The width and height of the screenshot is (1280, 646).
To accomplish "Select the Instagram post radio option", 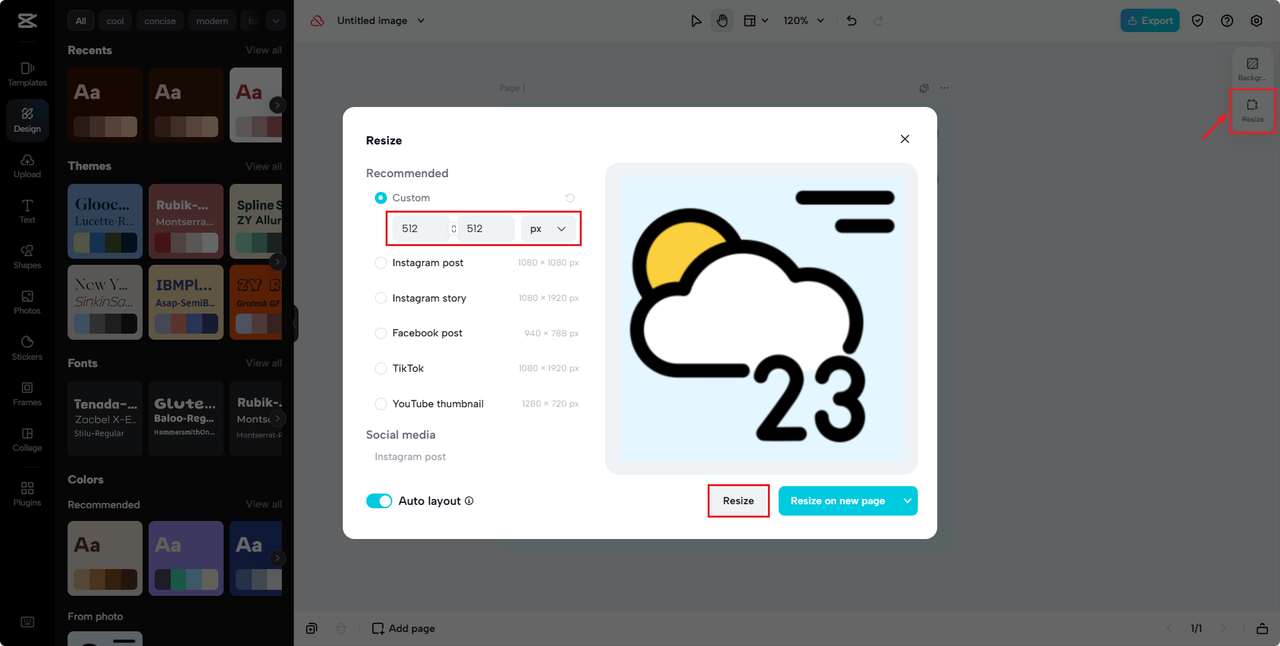I will 381,263.
